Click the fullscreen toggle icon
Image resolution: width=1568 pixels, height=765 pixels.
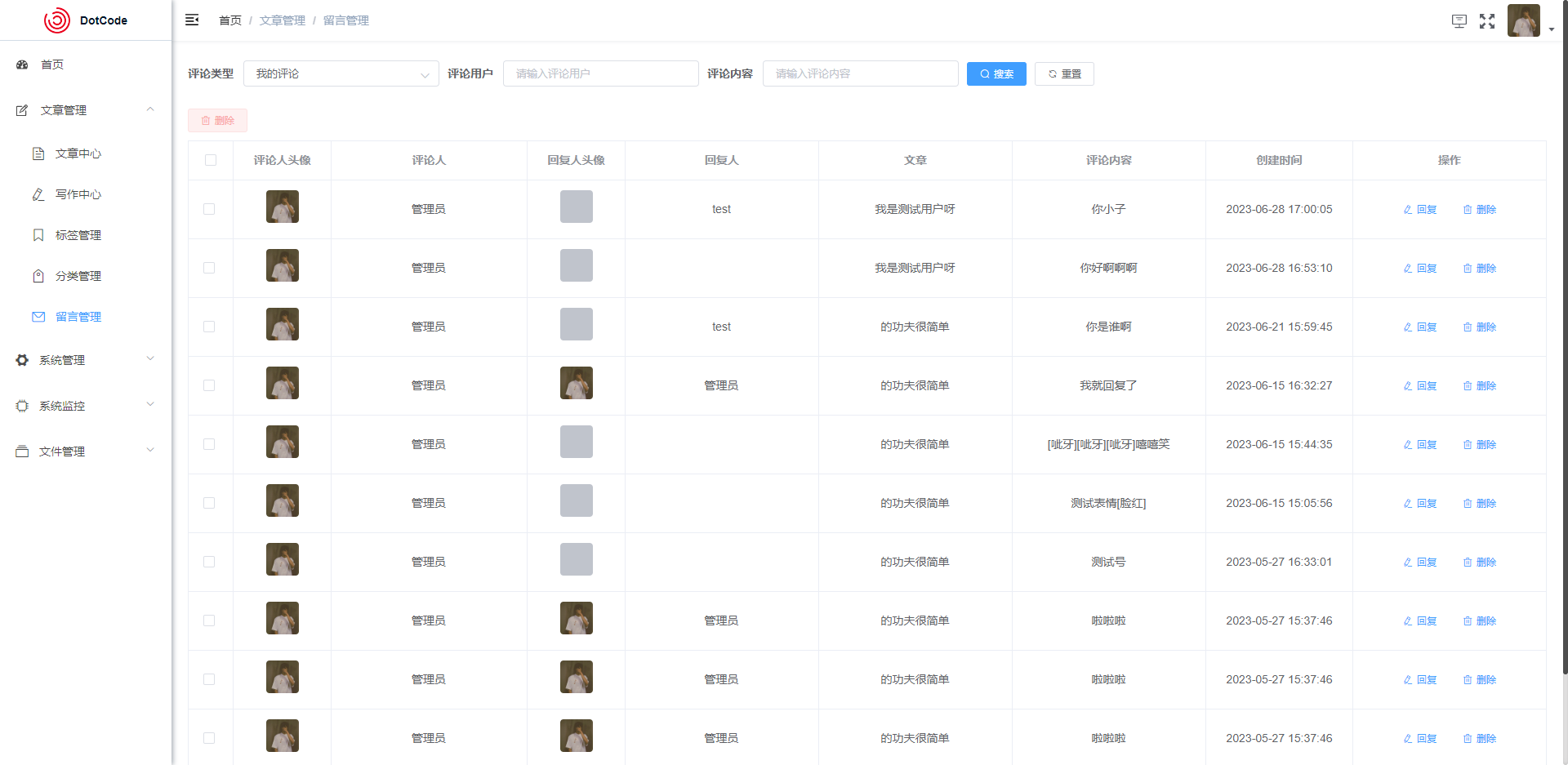point(1487,21)
